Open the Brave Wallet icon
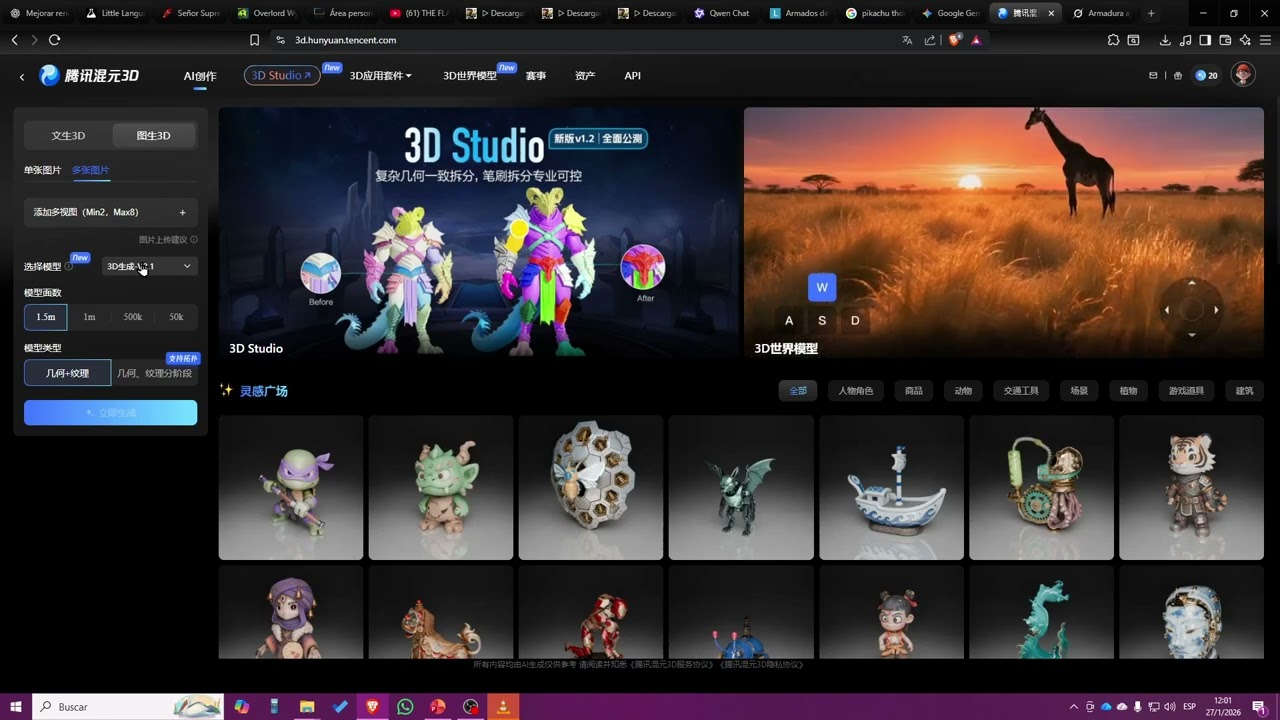This screenshot has width=1280, height=720. coord(1225,40)
